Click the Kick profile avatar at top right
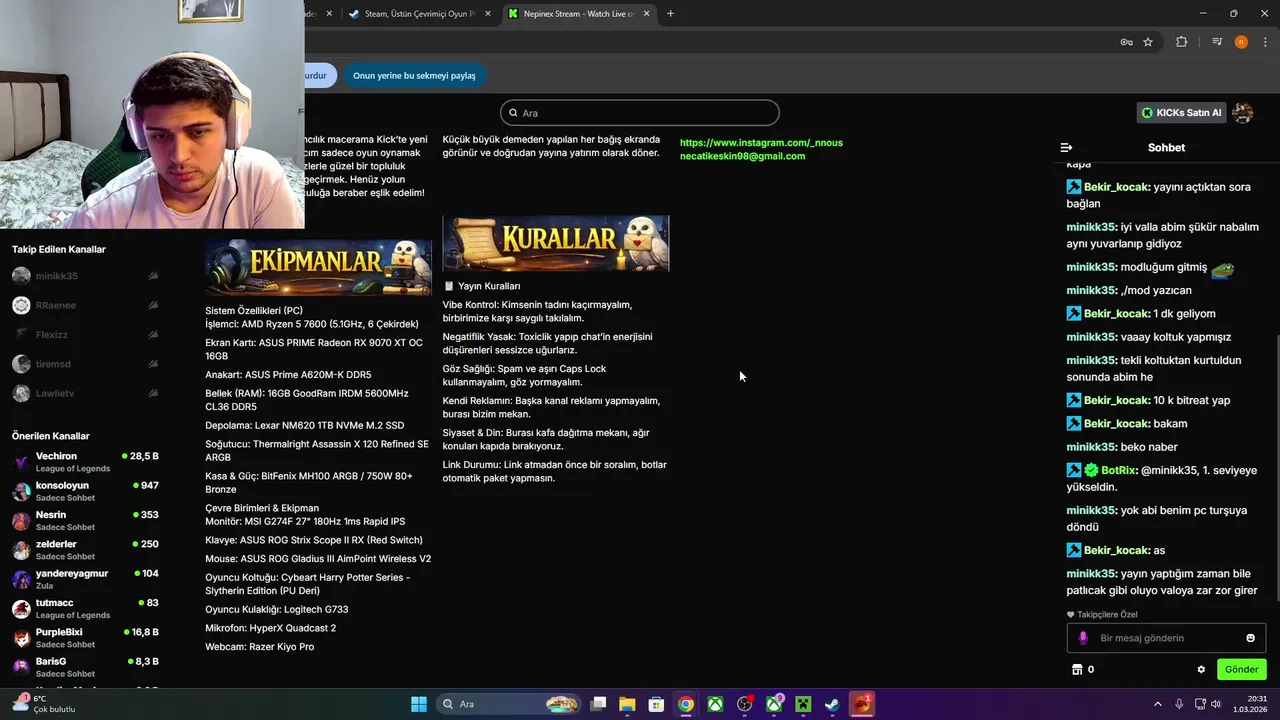Viewport: 1280px width, 720px height. [x=1243, y=113]
